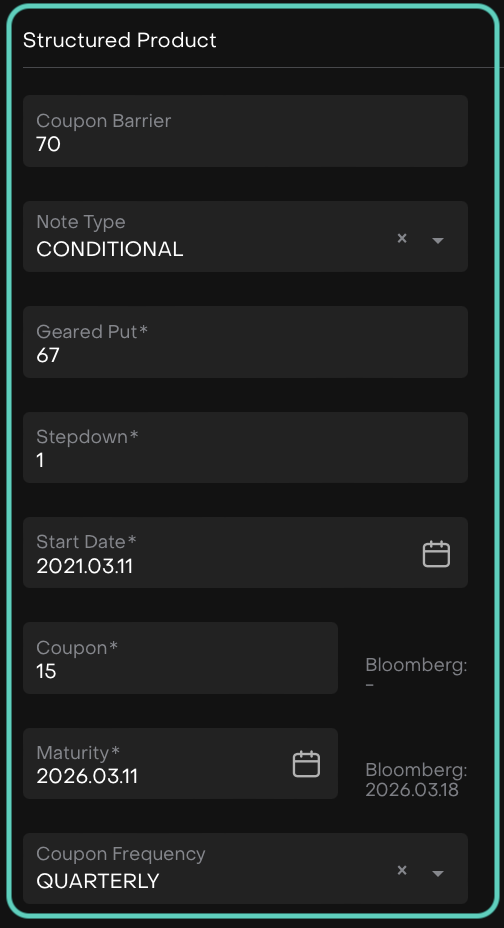Select the Bloomberg label beside Coupon
The height and width of the screenshot is (928, 504).
pos(416,665)
